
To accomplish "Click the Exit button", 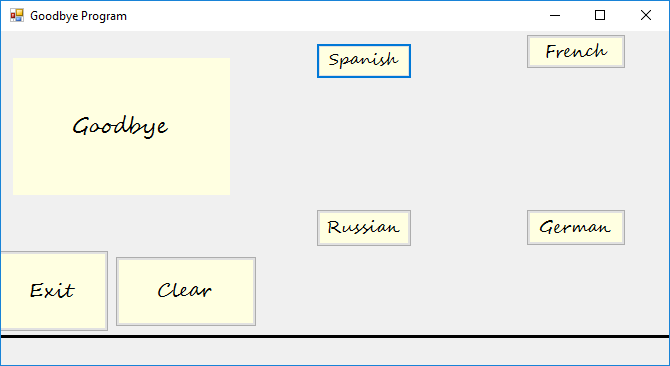I will [x=53, y=291].
